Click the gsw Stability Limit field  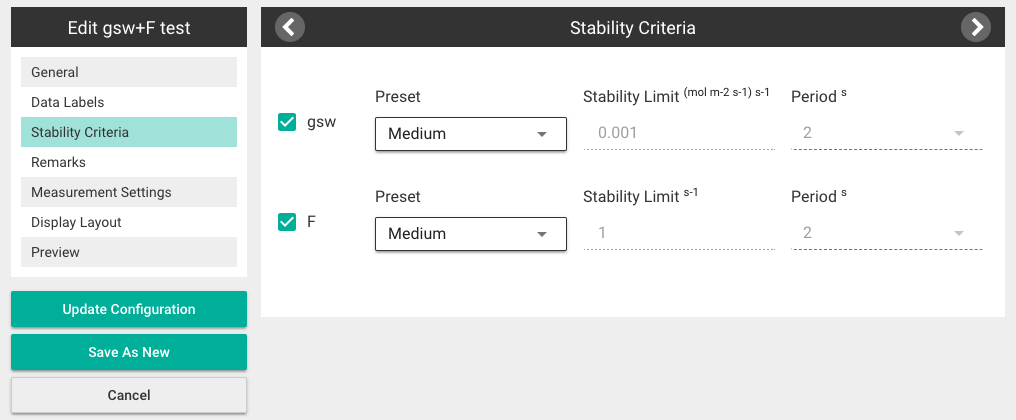pyautogui.click(x=679, y=134)
